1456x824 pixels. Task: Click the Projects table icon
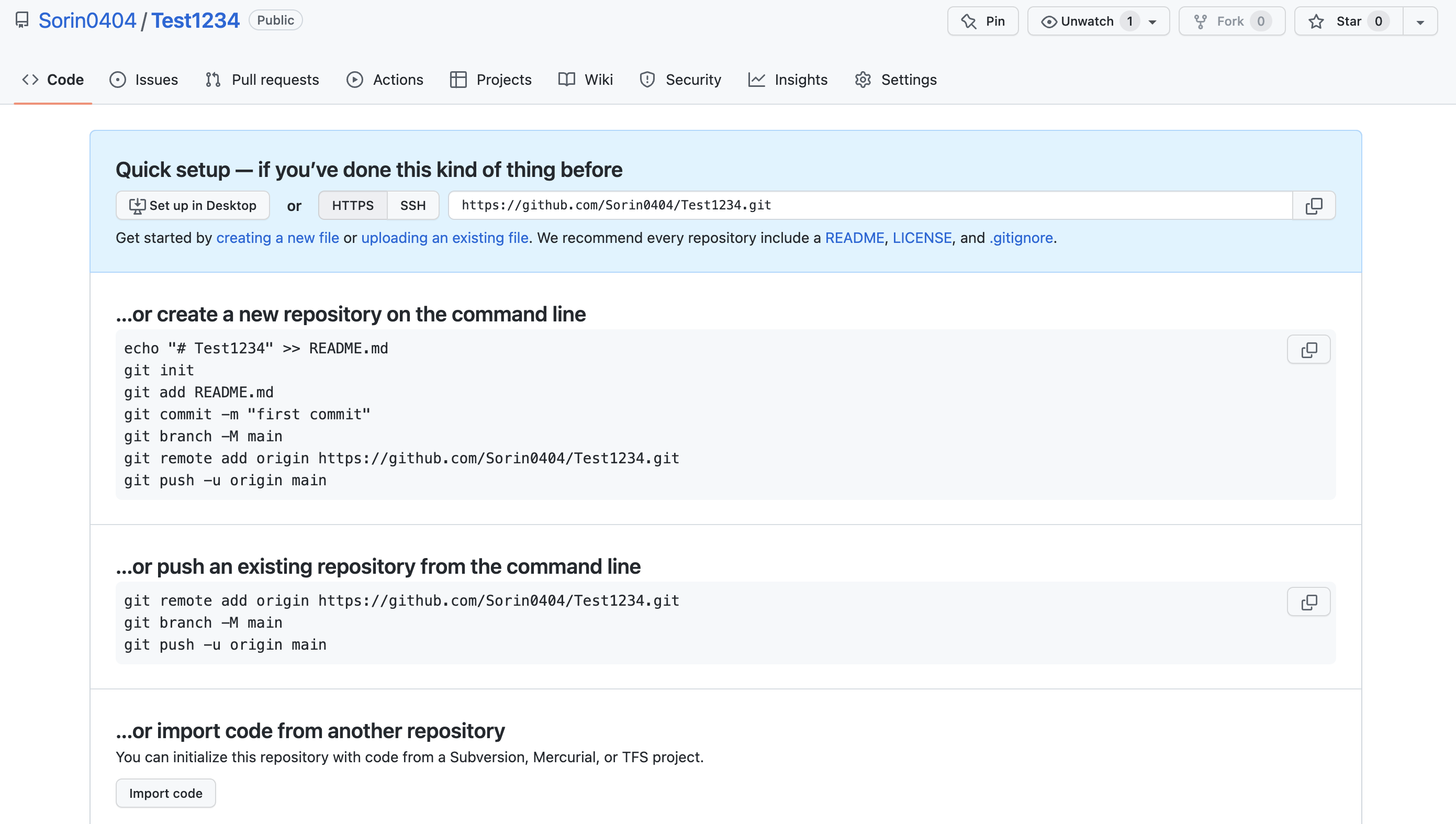[458, 80]
